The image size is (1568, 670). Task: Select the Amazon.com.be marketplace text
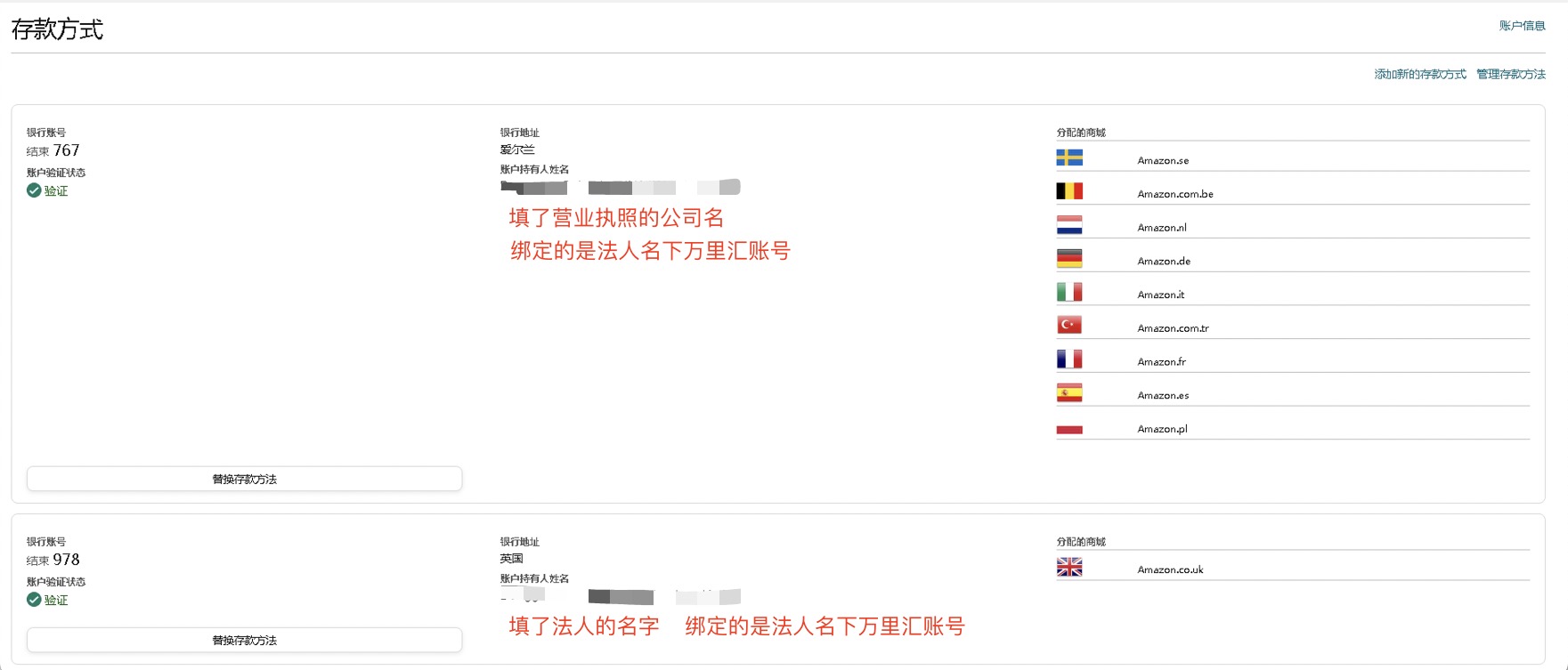[1175, 194]
